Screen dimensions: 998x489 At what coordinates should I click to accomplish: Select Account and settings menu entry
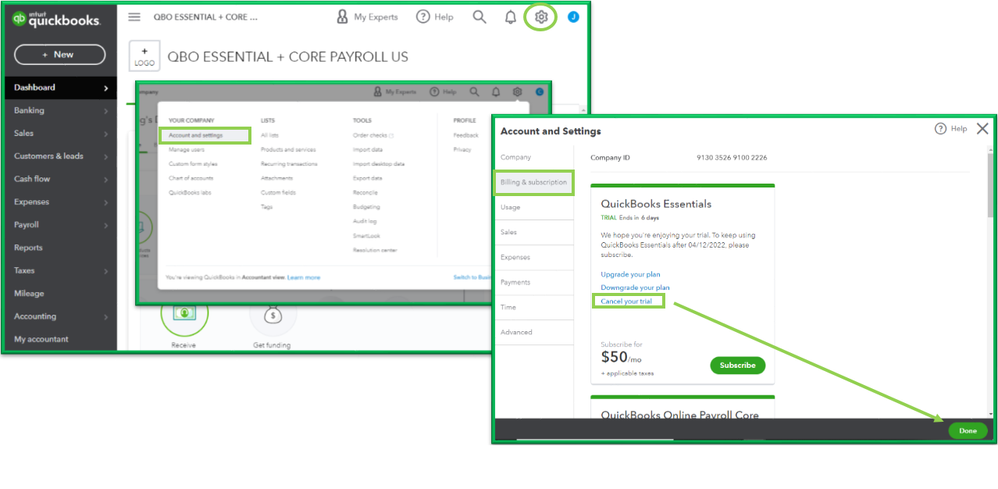point(196,136)
